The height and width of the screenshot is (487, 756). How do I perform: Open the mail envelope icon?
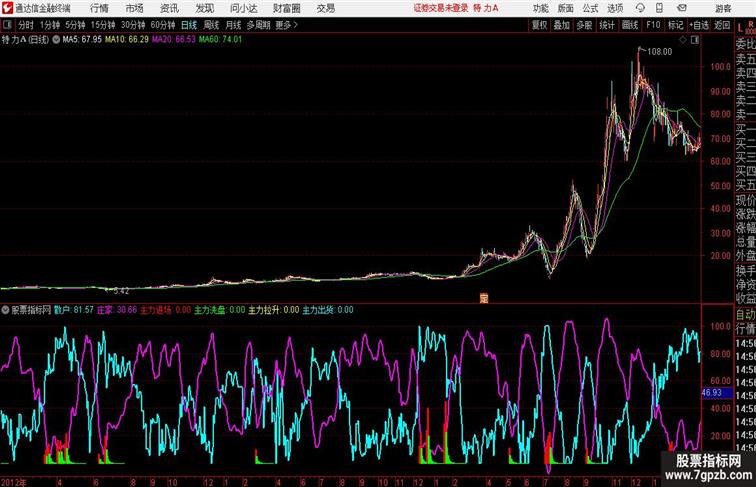[x=682, y=8]
